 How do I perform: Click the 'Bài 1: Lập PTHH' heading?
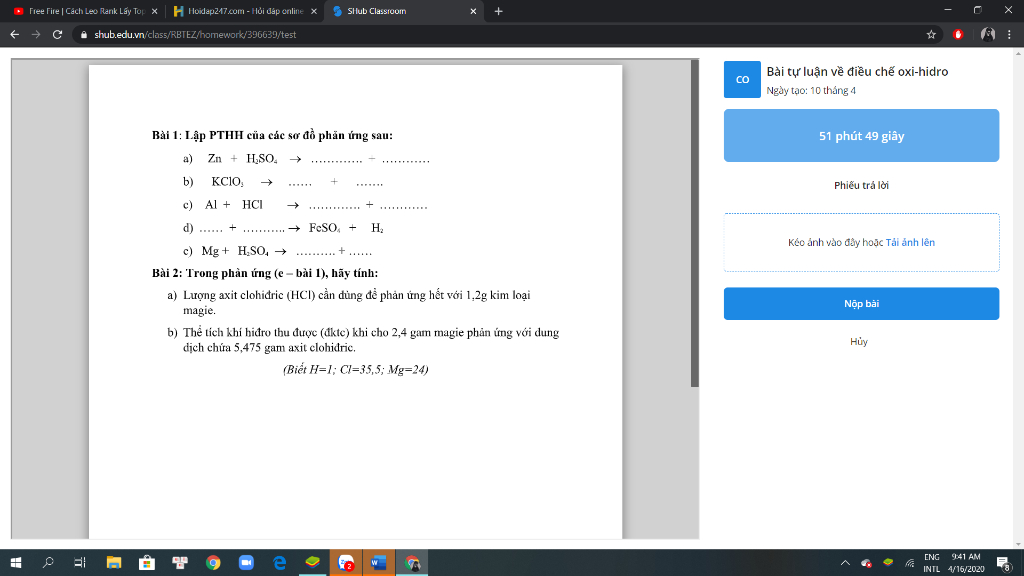click(x=272, y=135)
